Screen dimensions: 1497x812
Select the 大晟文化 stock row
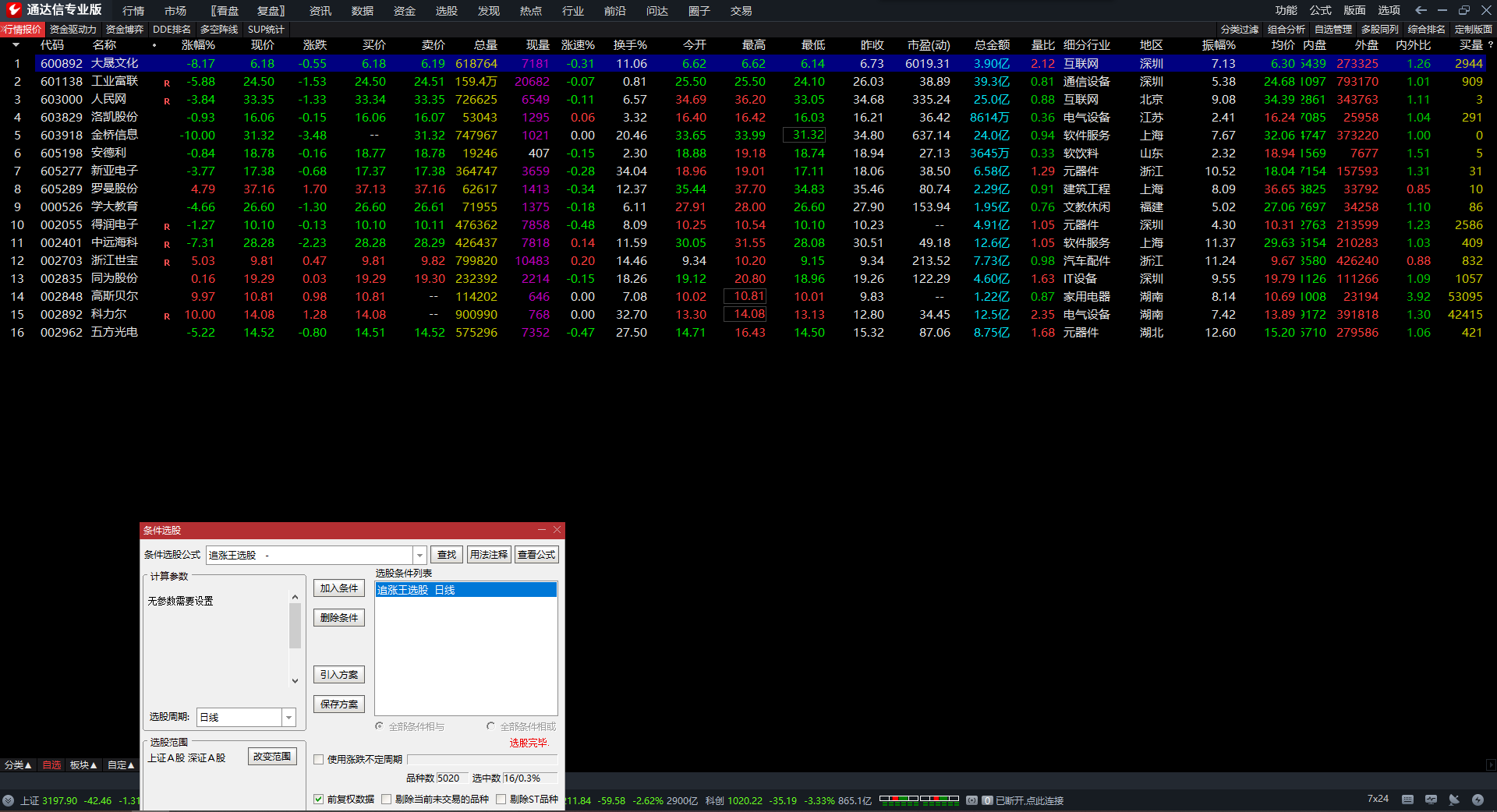760,64
